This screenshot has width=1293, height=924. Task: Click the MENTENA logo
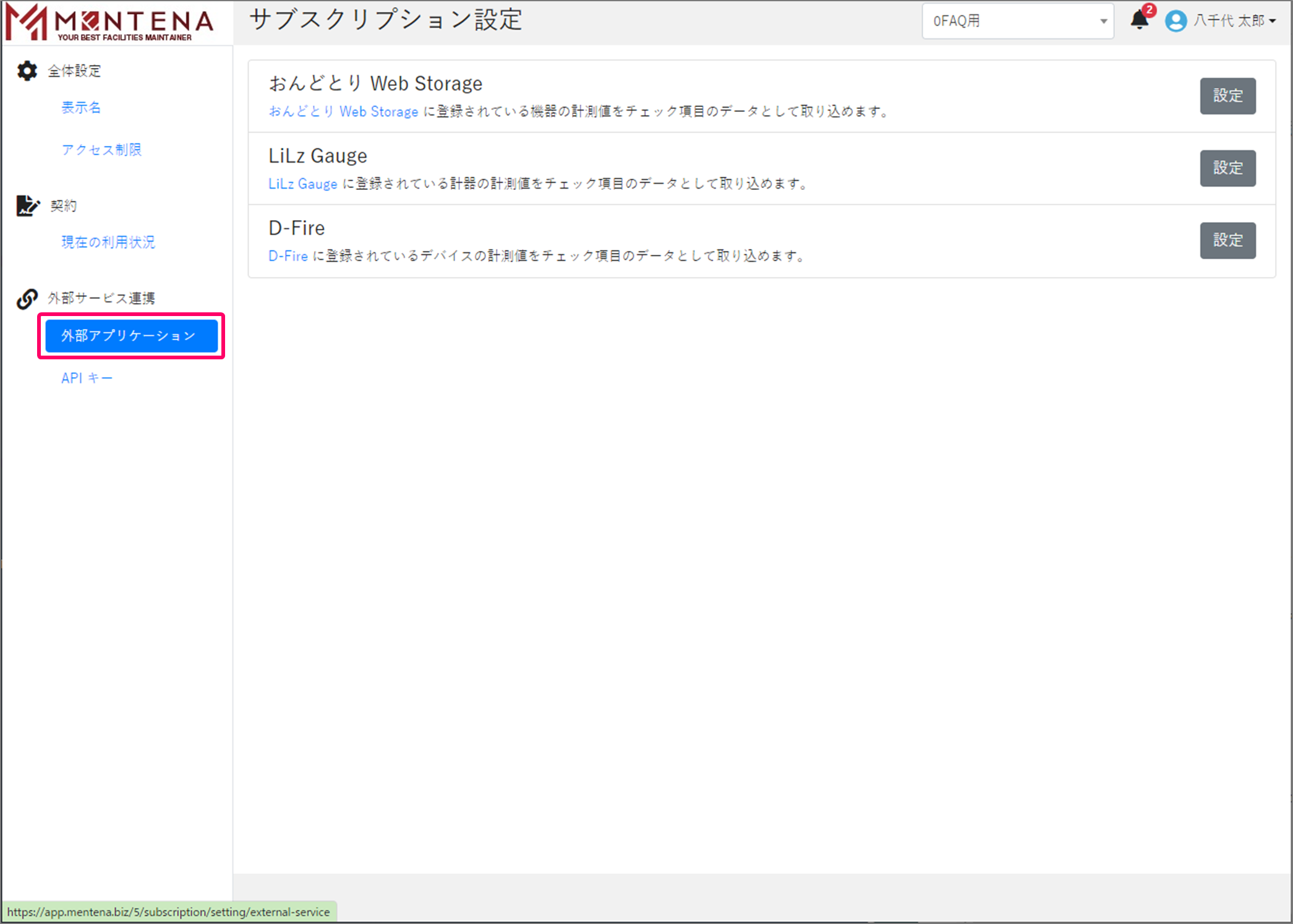point(110,23)
